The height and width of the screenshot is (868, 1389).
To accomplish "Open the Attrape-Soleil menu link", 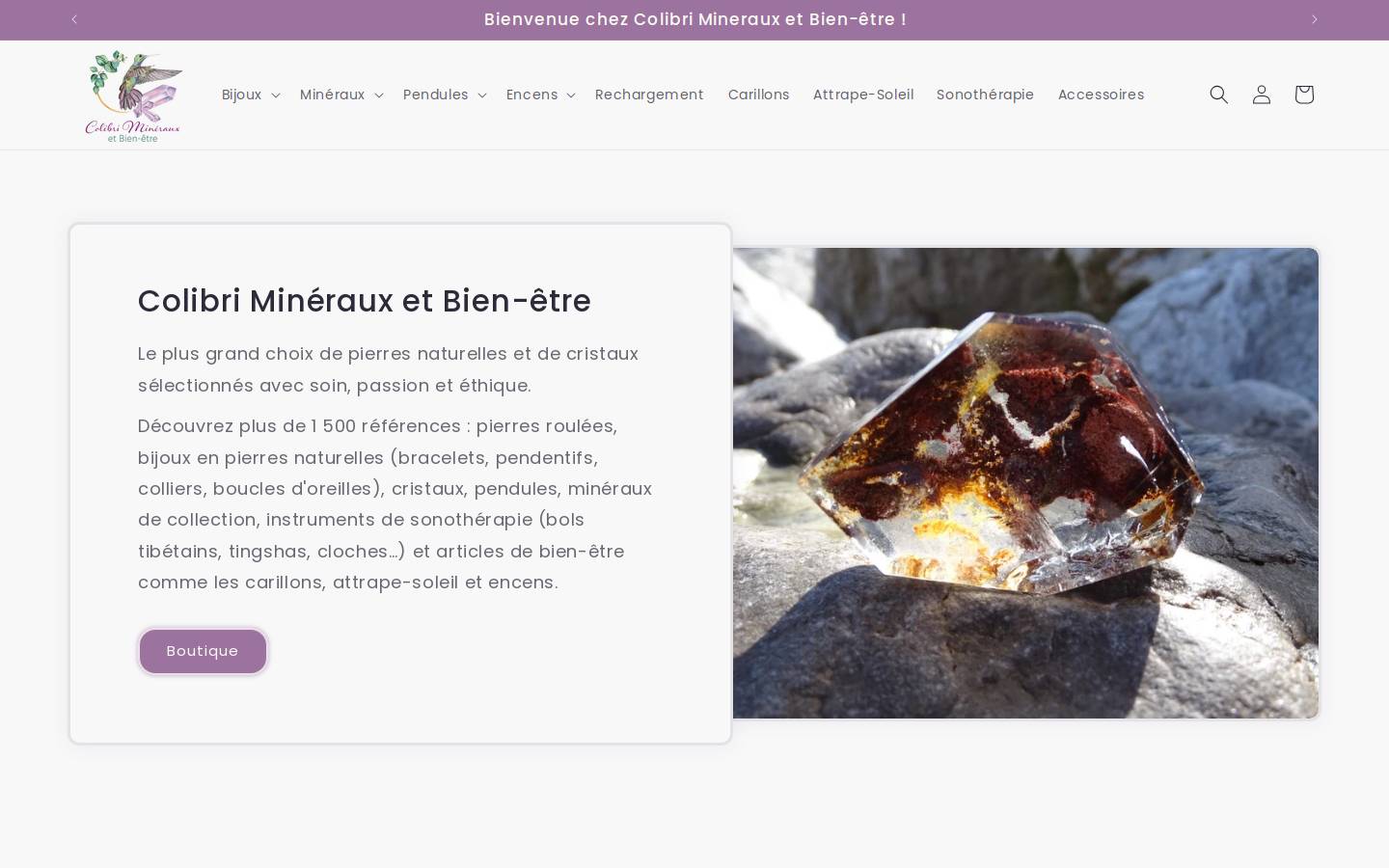I will pyautogui.click(x=863, y=95).
